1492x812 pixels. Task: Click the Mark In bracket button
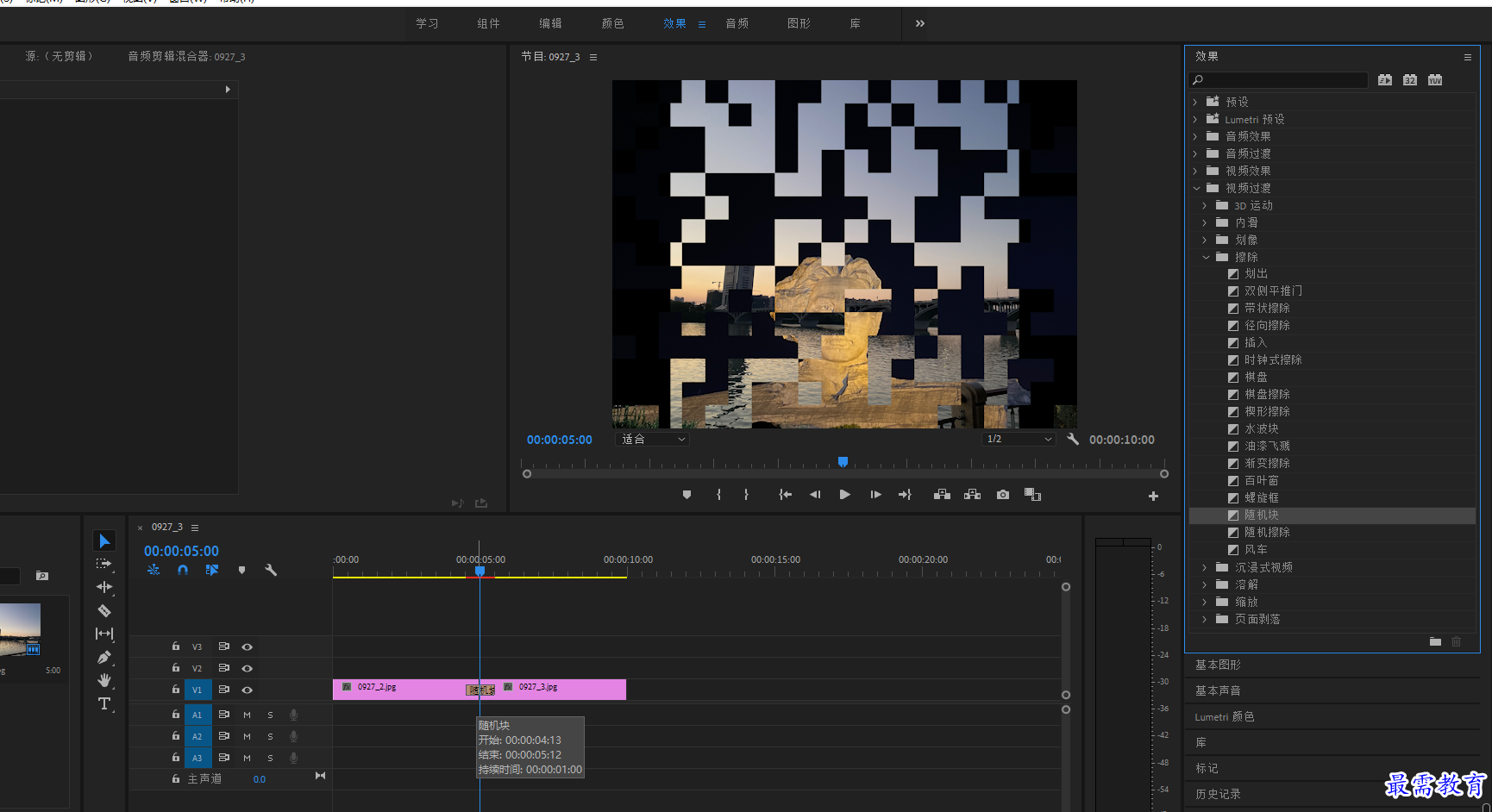click(718, 495)
